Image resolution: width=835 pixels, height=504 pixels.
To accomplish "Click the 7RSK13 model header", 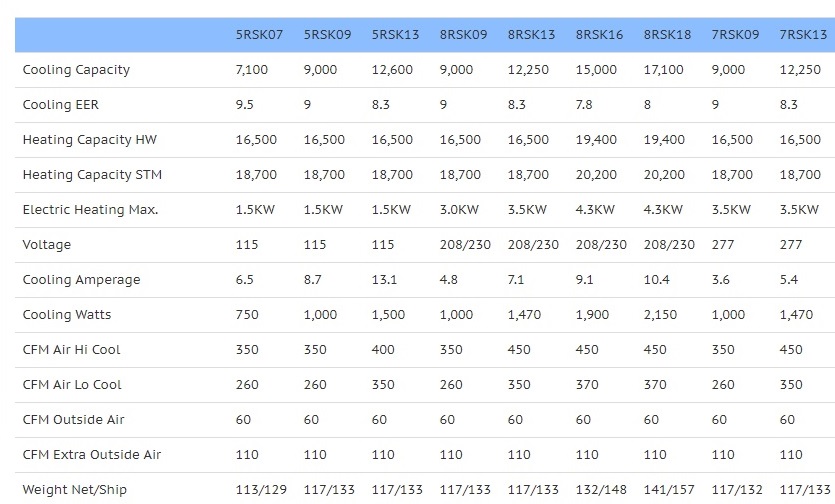I will [803, 35].
